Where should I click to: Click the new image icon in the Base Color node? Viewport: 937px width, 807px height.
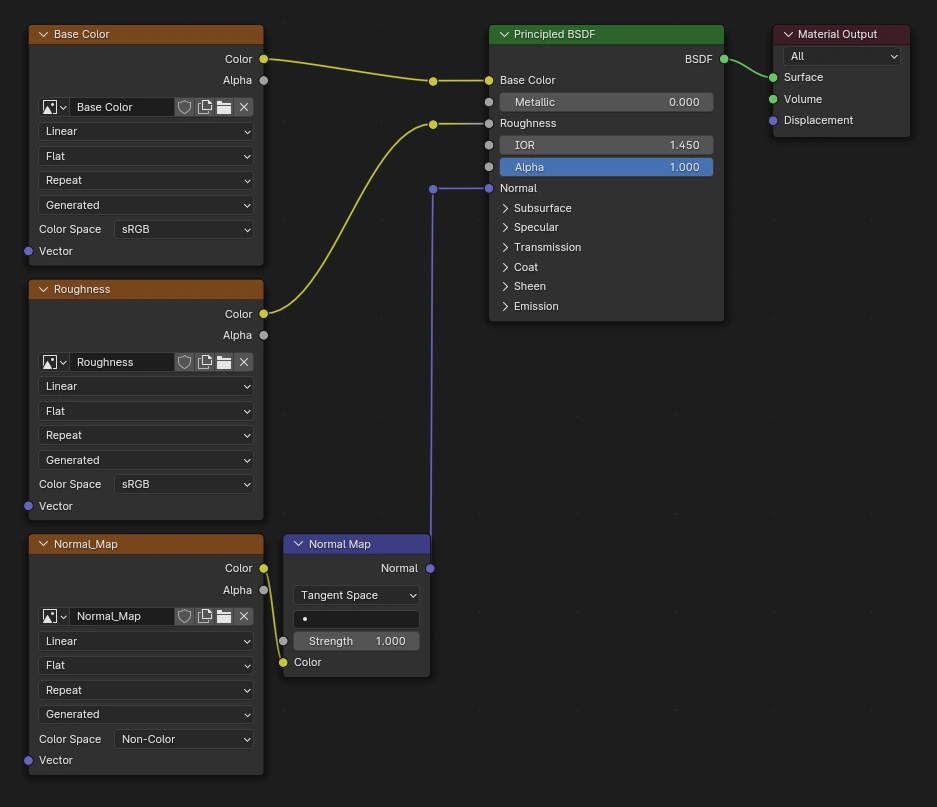point(204,107)
